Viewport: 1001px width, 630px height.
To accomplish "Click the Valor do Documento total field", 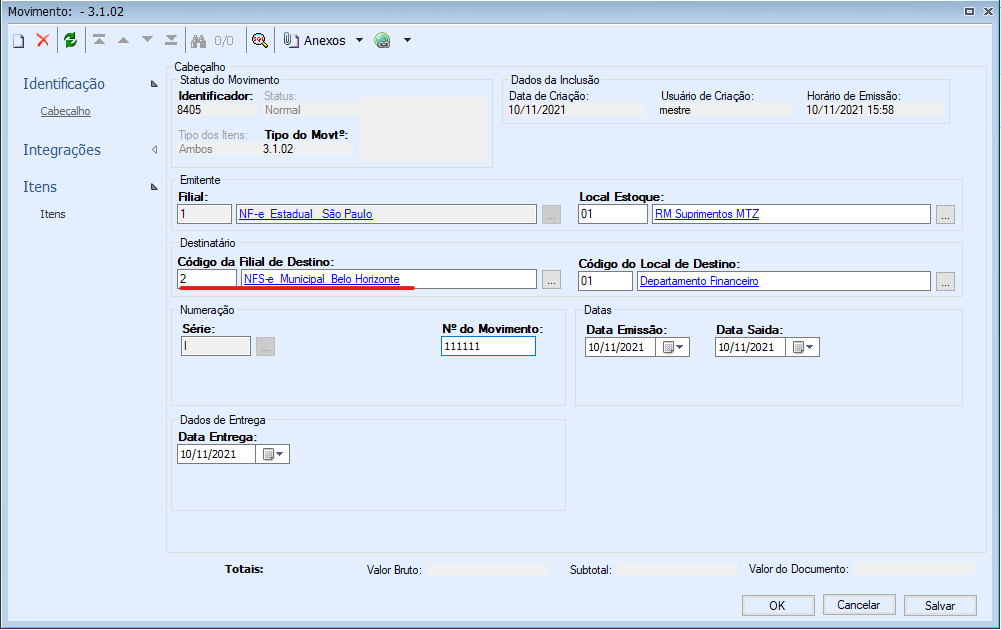I will pyautogui.click(x=914, y=569).
